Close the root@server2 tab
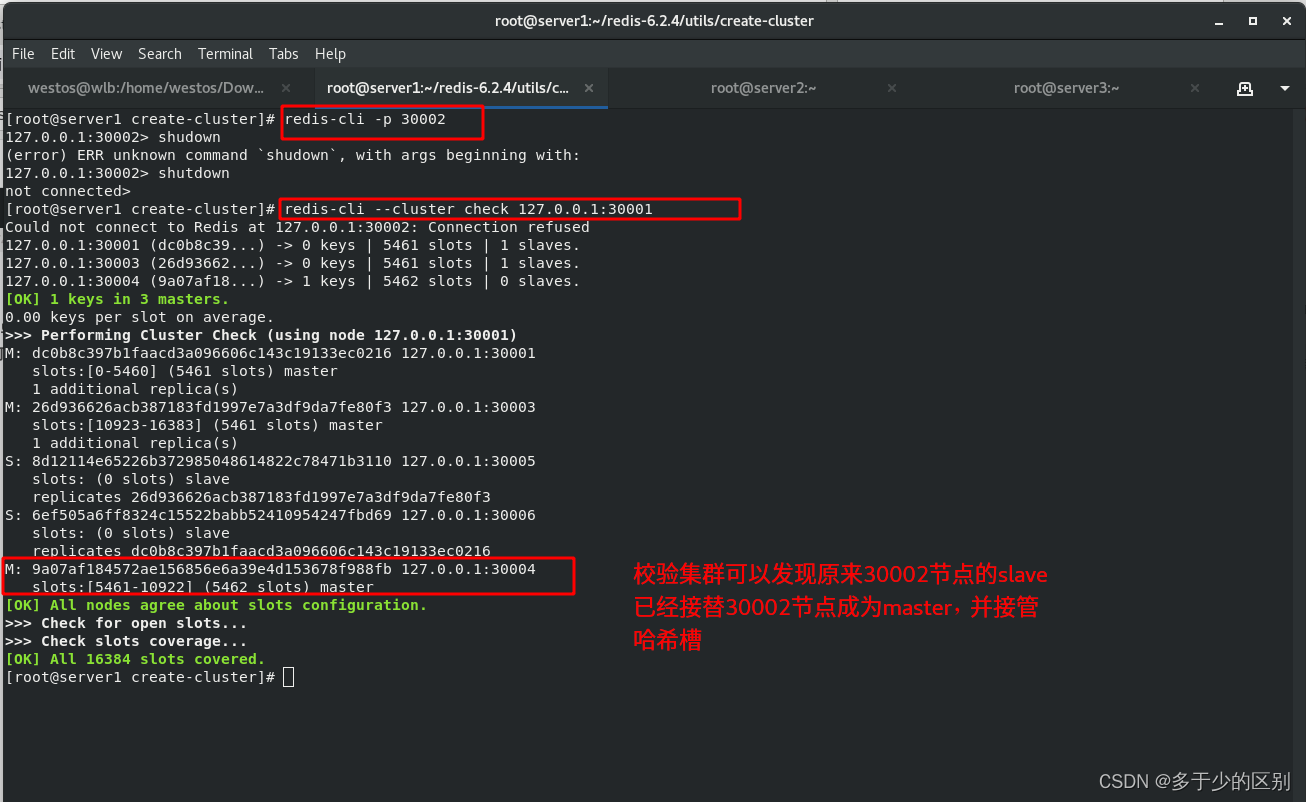This screenshot has height=802, width=1306. point(891,88)
